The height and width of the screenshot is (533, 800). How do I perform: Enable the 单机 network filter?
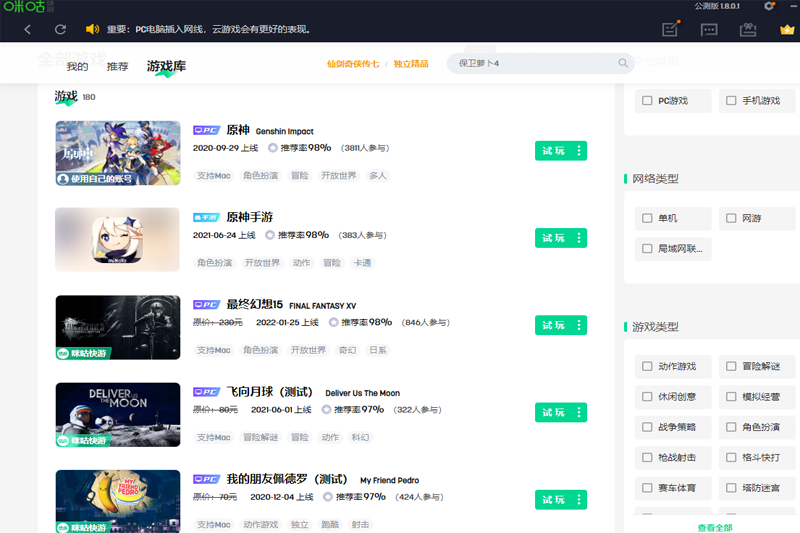(x=647, y=218)
